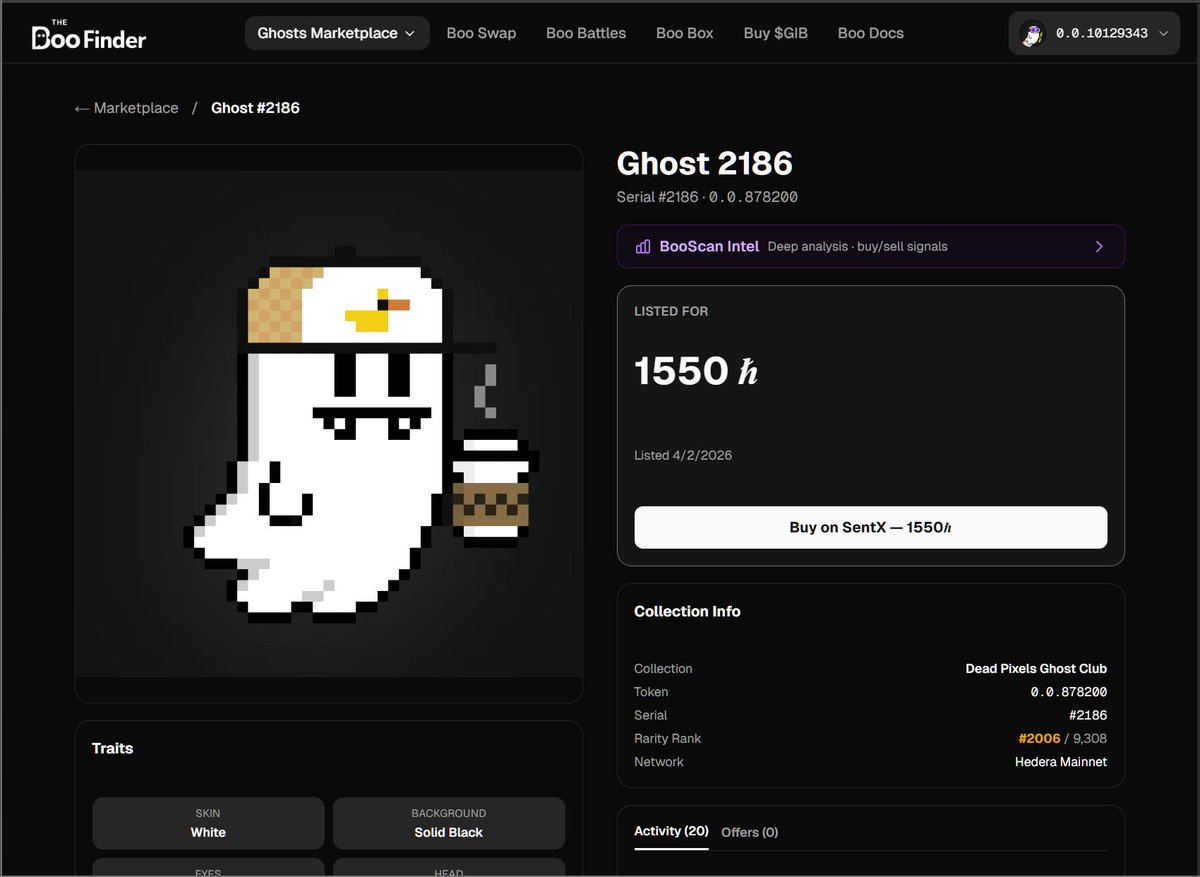This screenshot has width=1200, height=877.
Task: Open Boo Docs
Action: coord(871,33)
